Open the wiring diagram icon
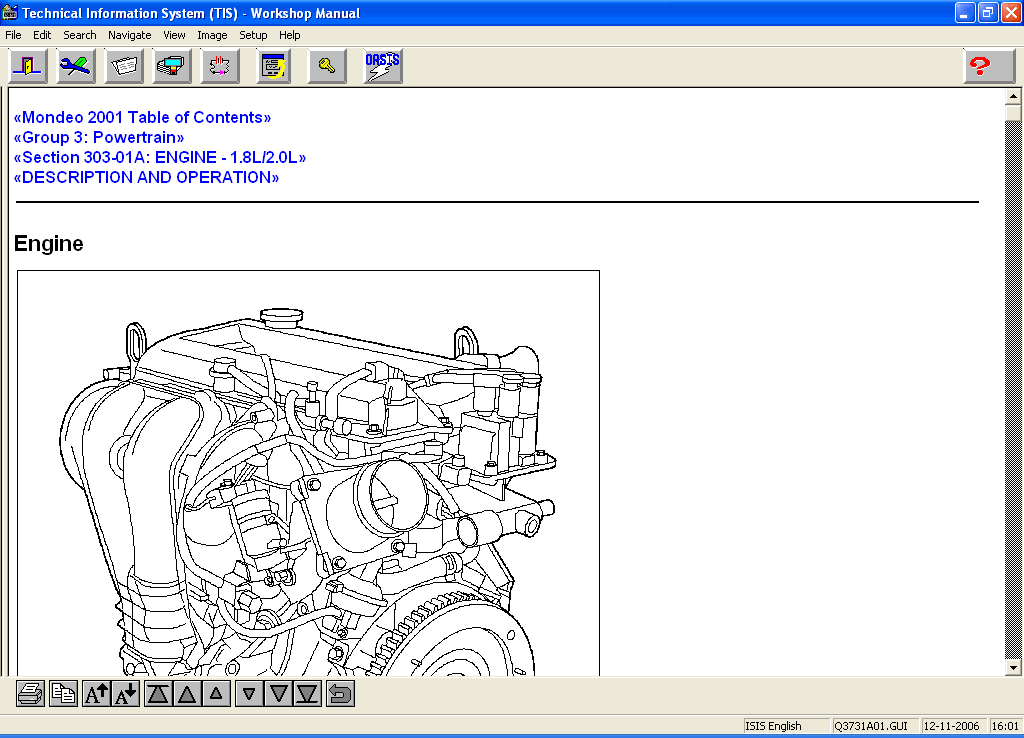Screen dimensions: 1024x738 coord(220,65)
